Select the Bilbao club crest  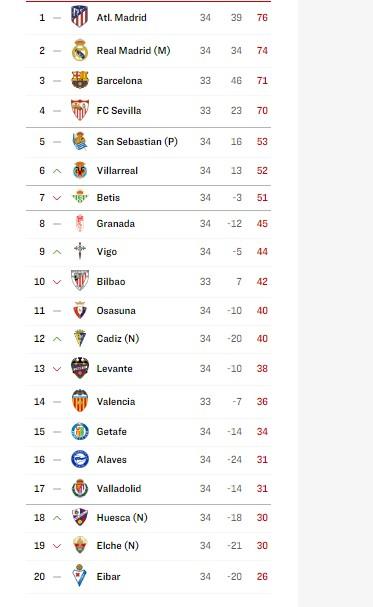80,281
